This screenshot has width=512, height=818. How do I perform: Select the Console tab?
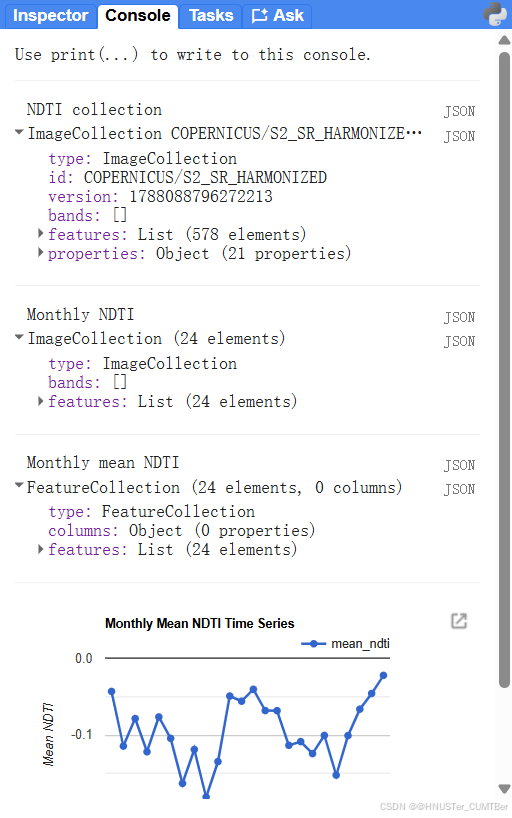[138, 16]
